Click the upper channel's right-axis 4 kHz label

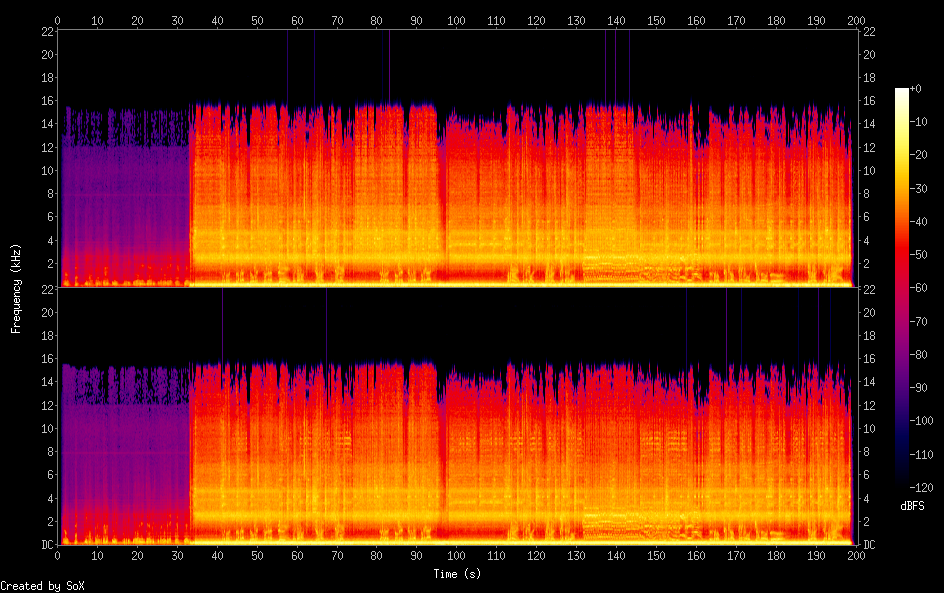868,241
